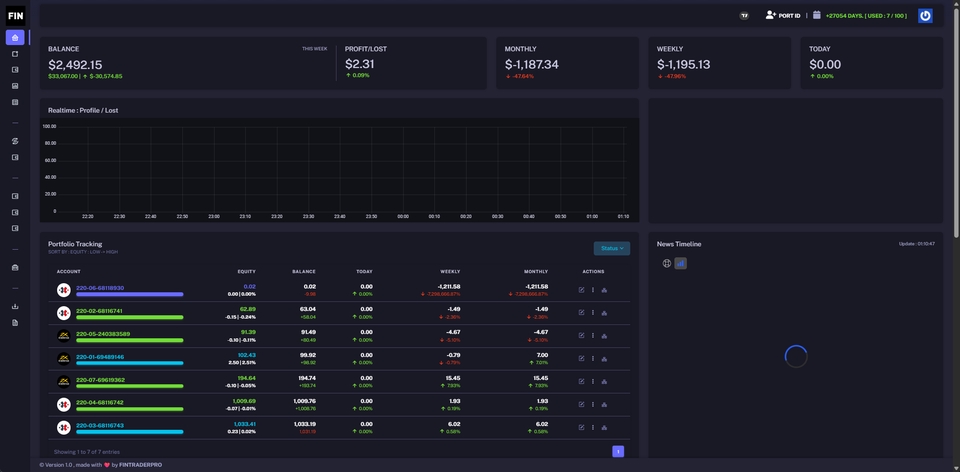The image size is (960, 472).
Task: Toggle the bar-chart view in News Timeline
Action: point(681,264)
